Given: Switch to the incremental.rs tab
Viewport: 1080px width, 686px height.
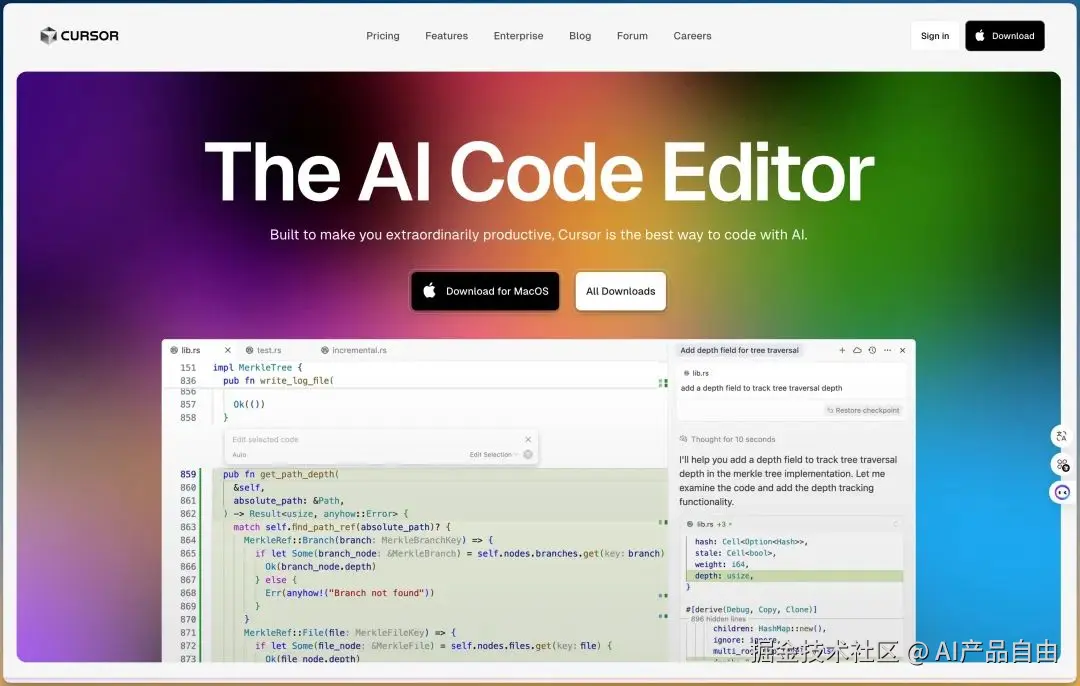Looking at the screenshot, I should [x=354, y=351].
